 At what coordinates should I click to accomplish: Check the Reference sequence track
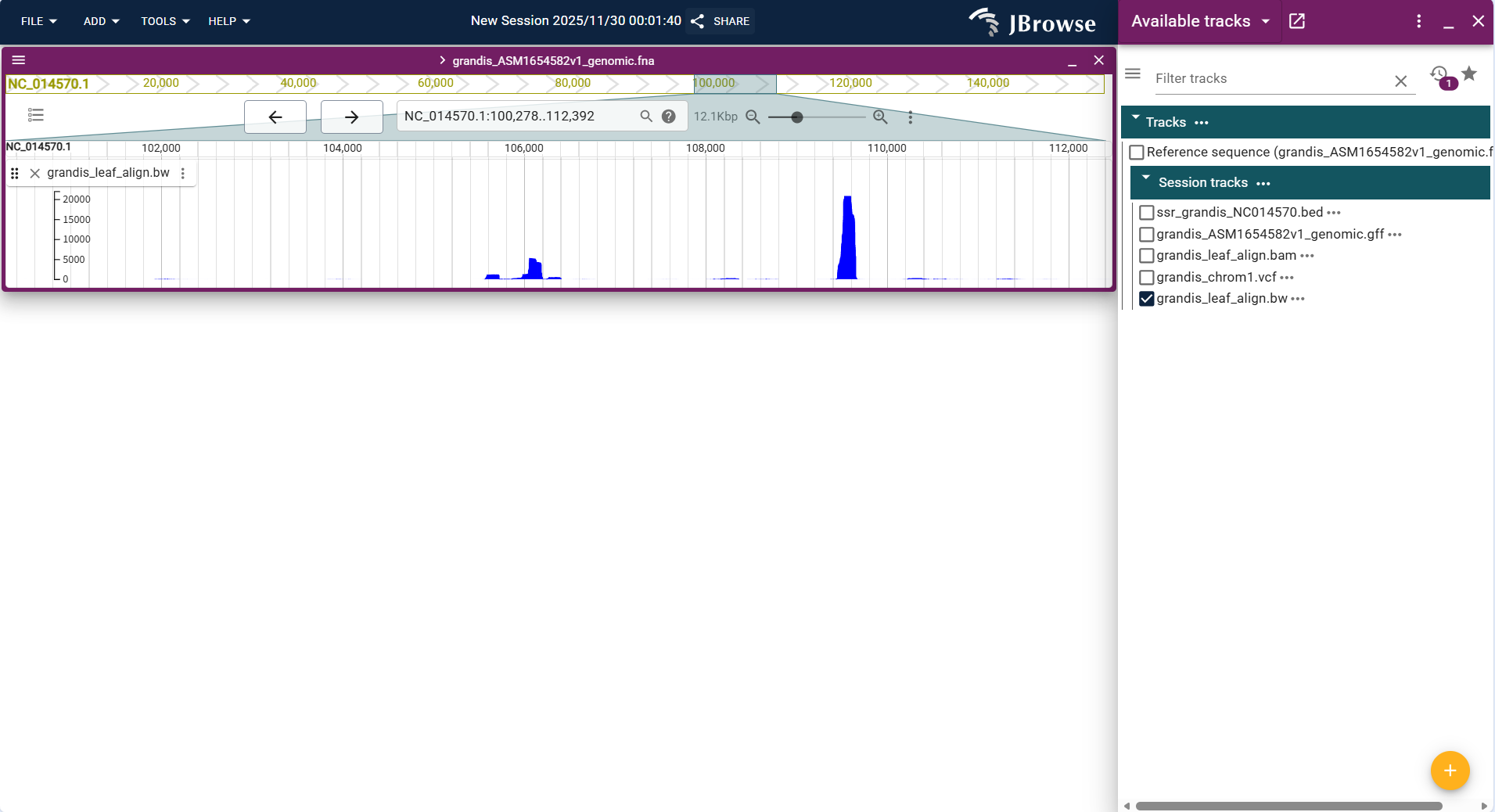[1137, 152]
